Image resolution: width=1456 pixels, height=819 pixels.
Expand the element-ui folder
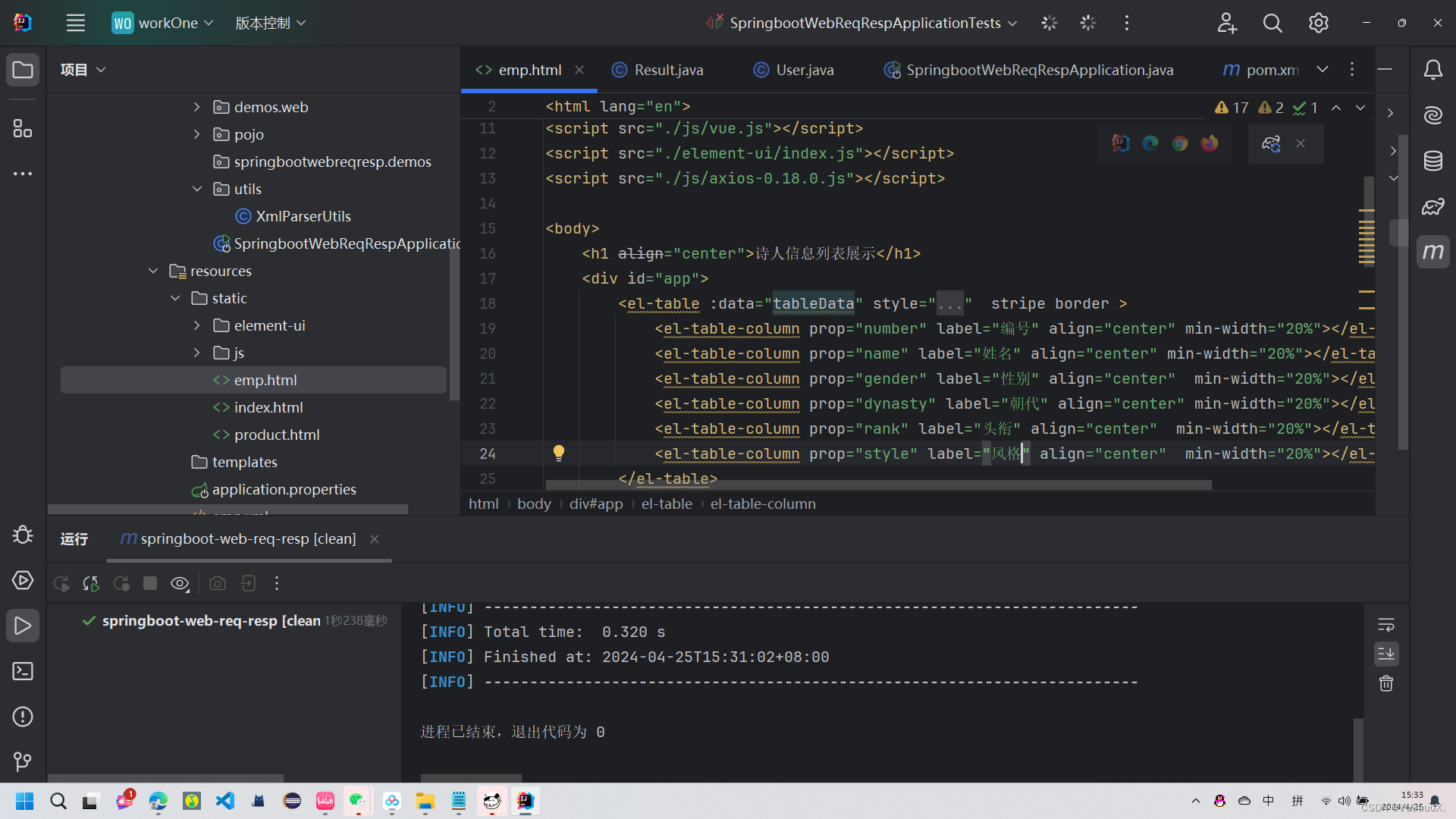tap(197, 325)
